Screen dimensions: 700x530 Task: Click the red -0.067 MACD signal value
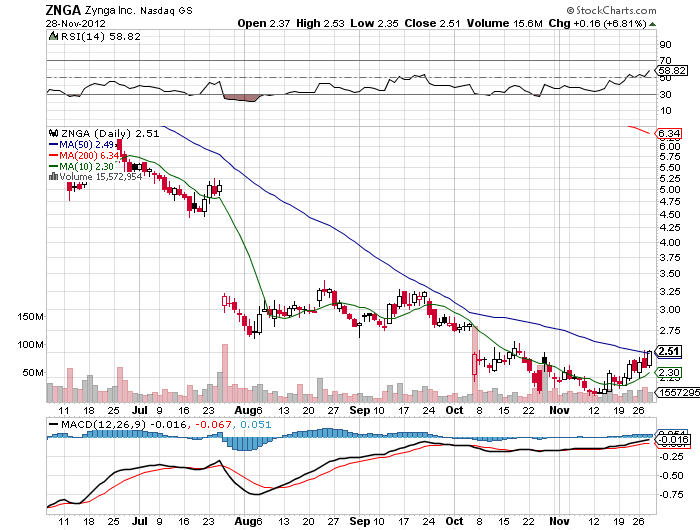click(212, 424)
